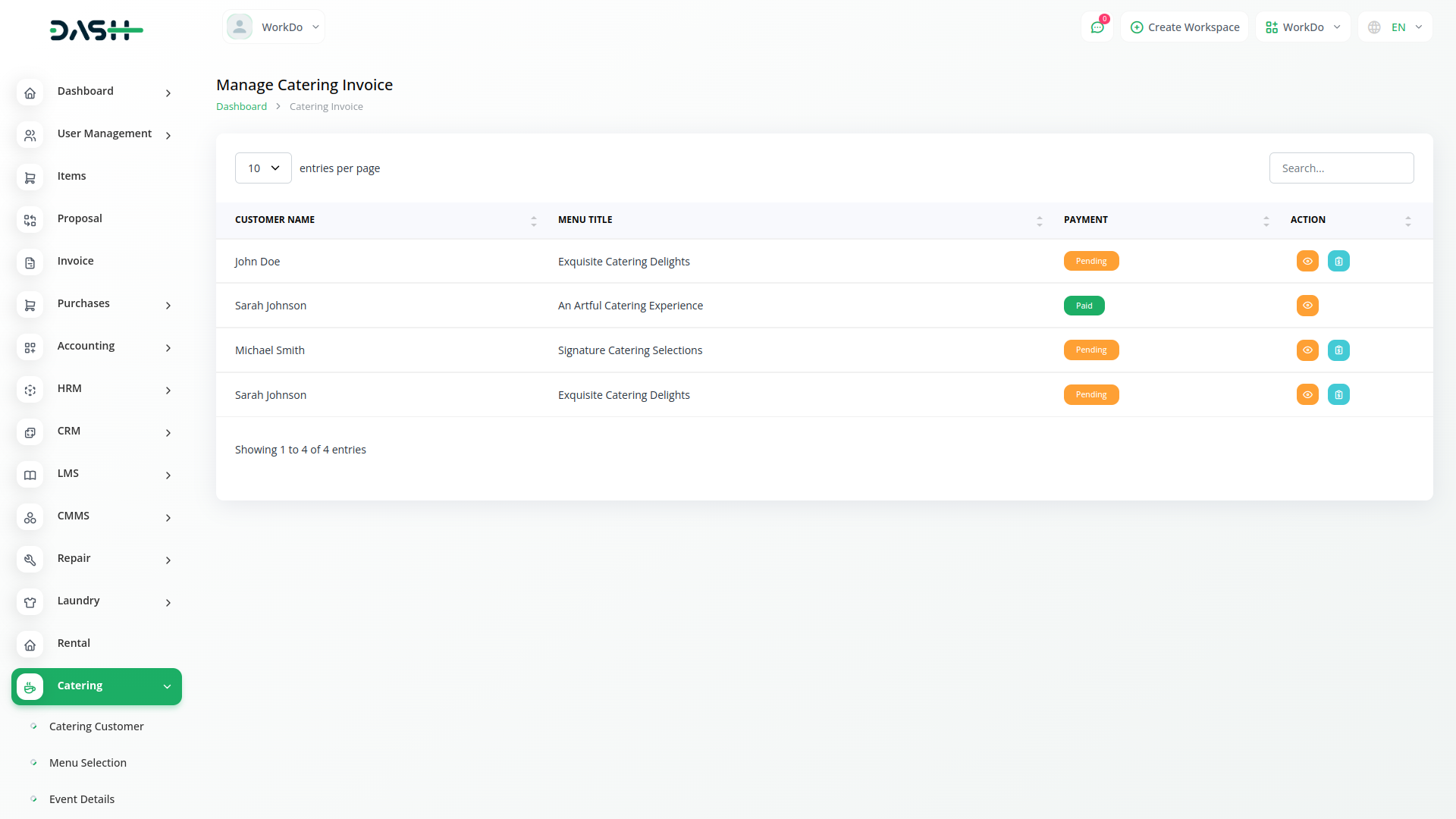Click the Items cart icon in sidebar

point(30,177)
